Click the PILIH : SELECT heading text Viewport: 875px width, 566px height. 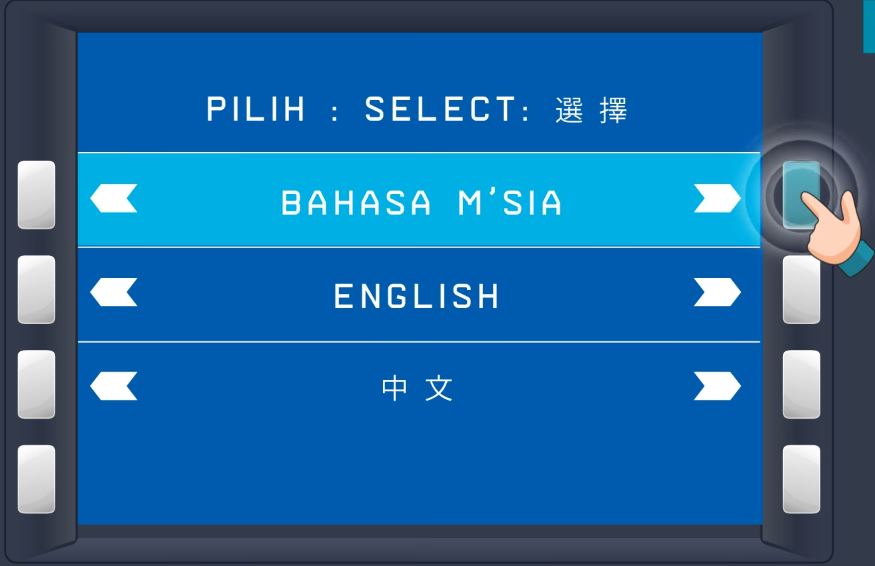pos(417,110)
